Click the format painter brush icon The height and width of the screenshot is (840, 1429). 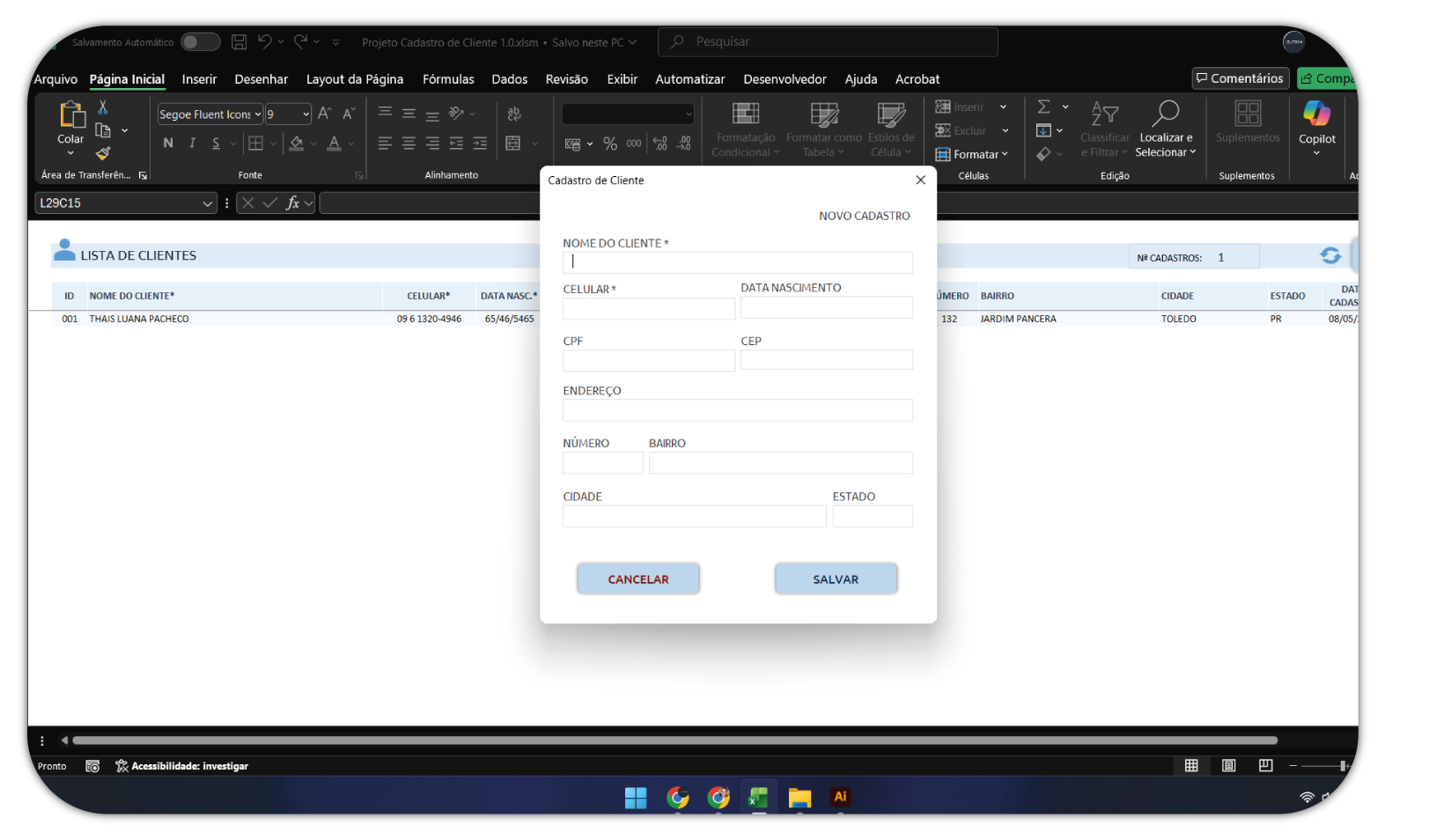coord(103,154)
